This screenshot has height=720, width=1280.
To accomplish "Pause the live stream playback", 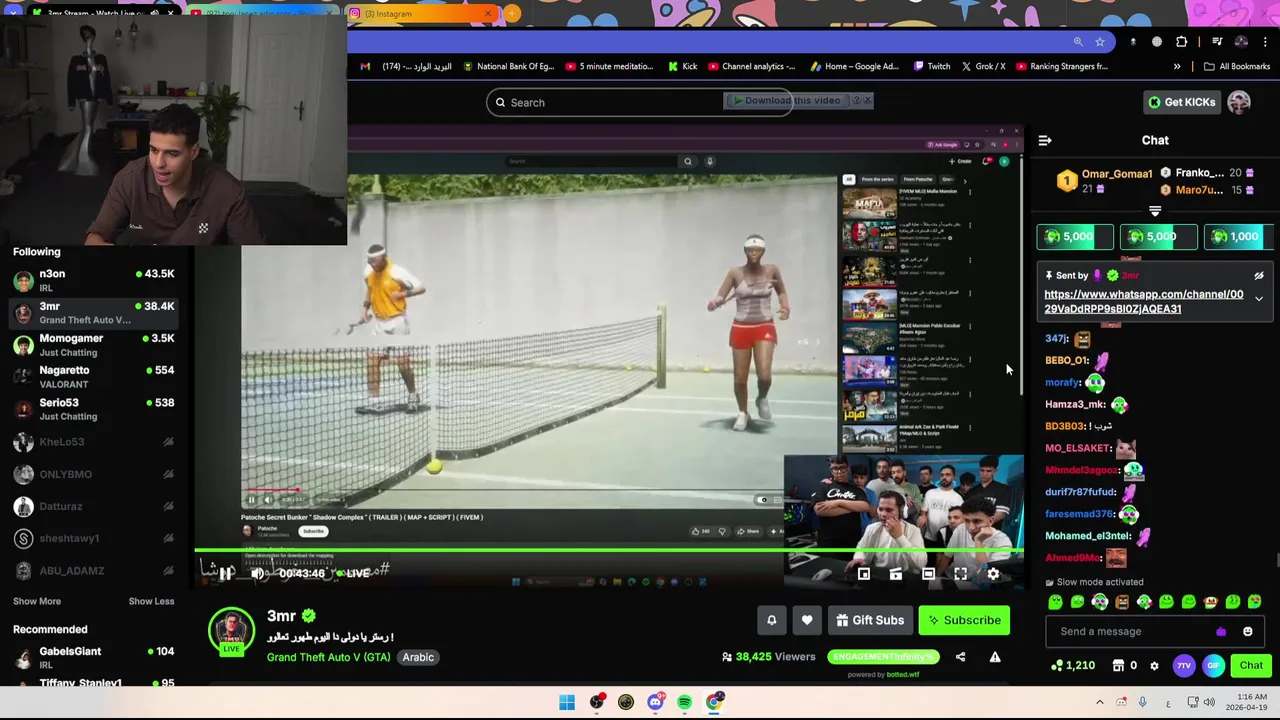I will point(226,573).
